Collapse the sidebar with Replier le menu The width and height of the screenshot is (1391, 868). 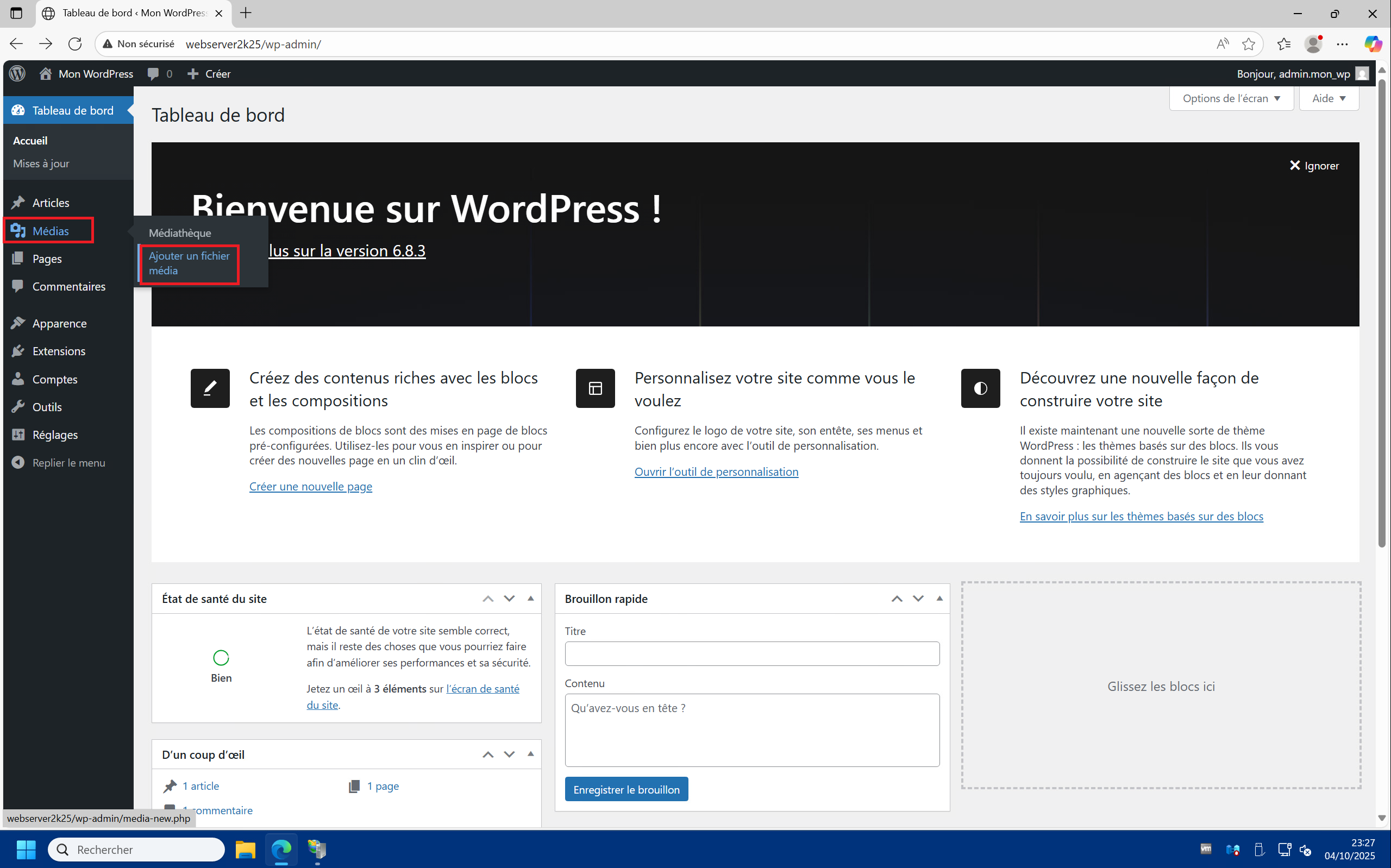coord(68,462)
